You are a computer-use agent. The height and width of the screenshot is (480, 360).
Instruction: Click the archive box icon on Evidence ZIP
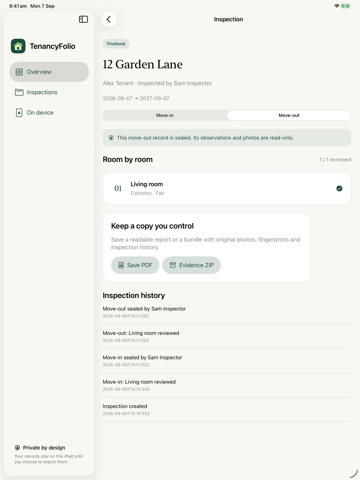pyautogui.click(x=173, y=265)
